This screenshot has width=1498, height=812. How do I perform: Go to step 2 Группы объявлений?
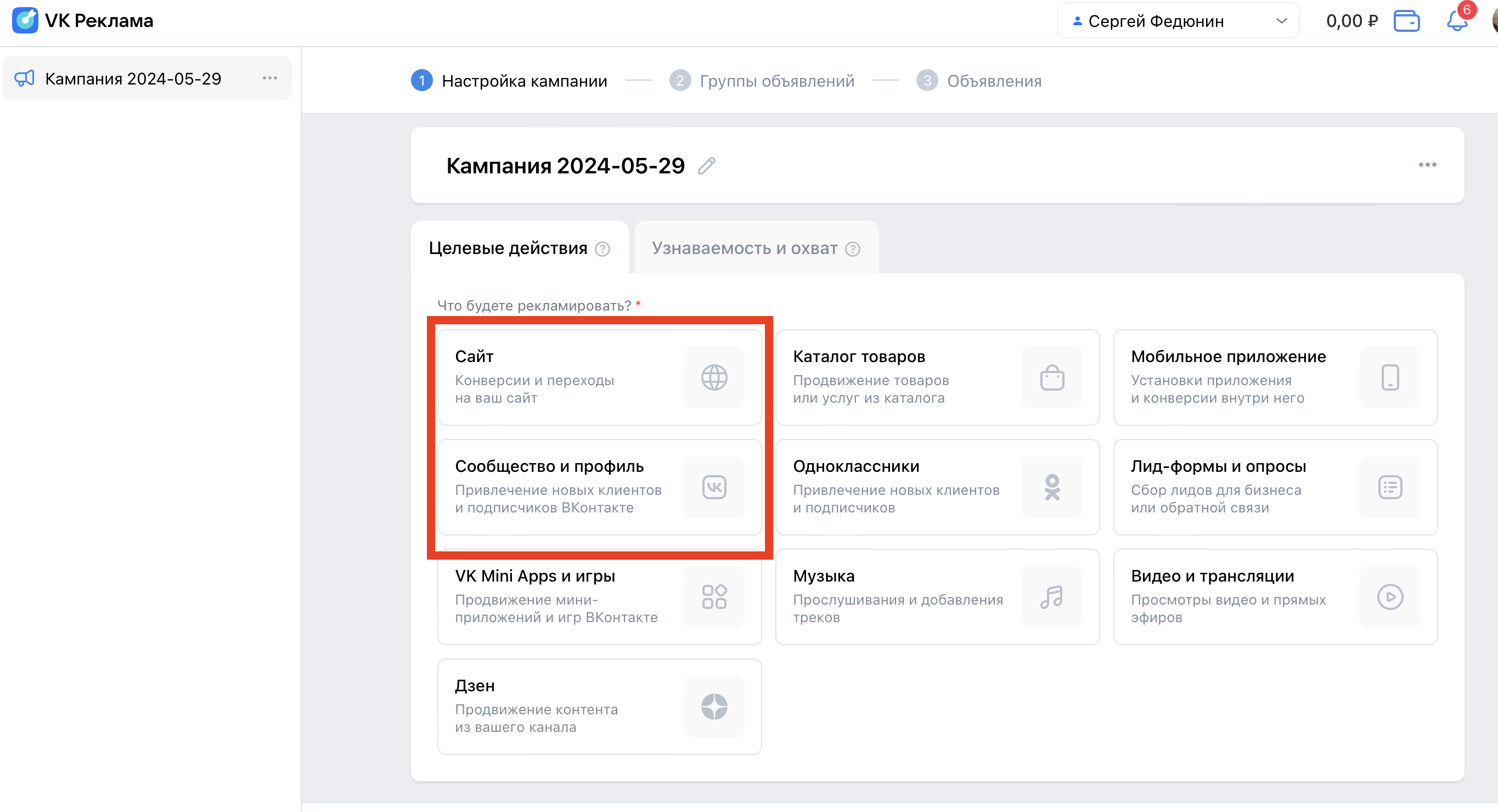(762, 81)
